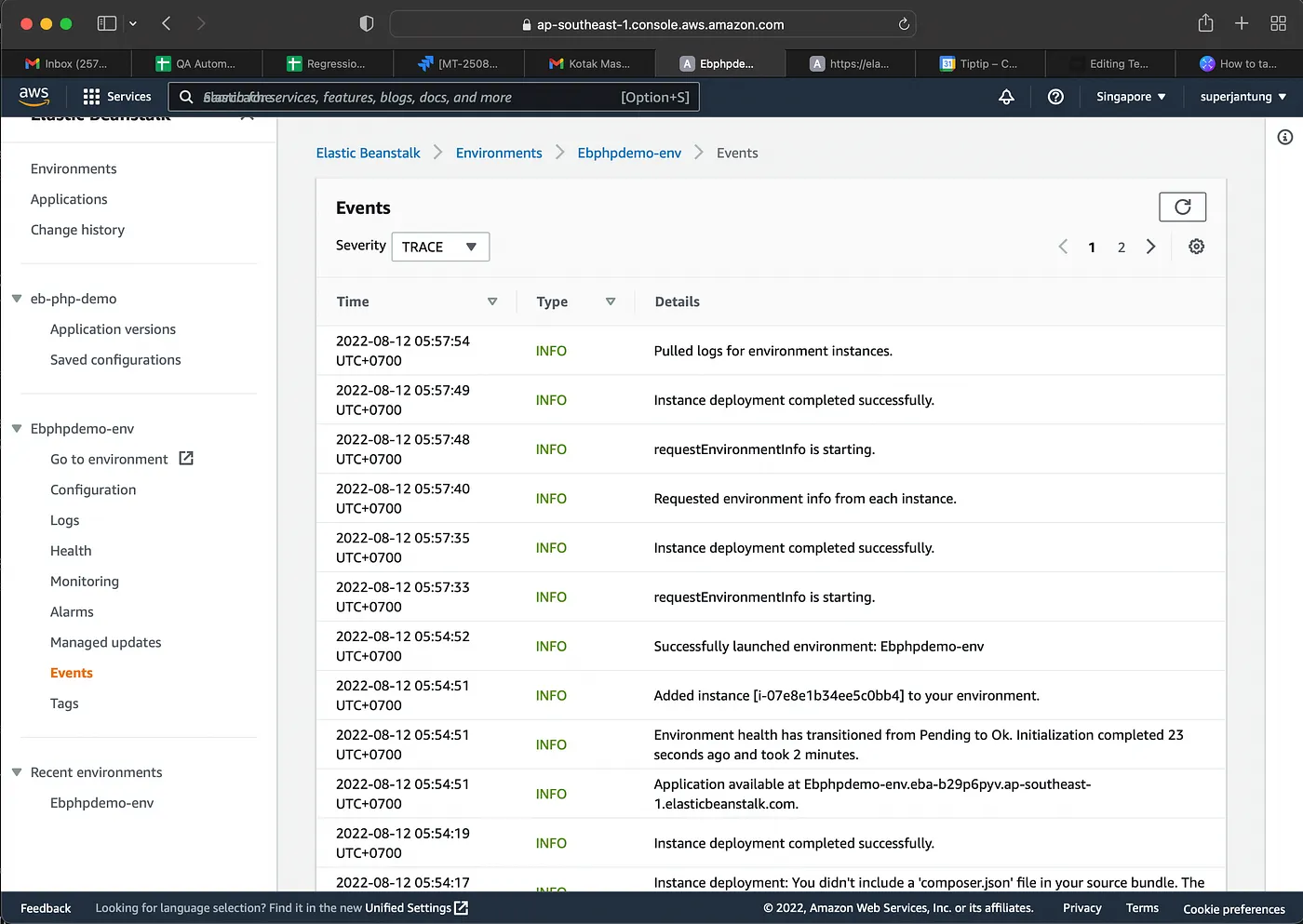This screenshot has width=1303, height=924.
Task: Open Configuration in the sidebar
Action: pyautogui.click(x=93, y=489)
